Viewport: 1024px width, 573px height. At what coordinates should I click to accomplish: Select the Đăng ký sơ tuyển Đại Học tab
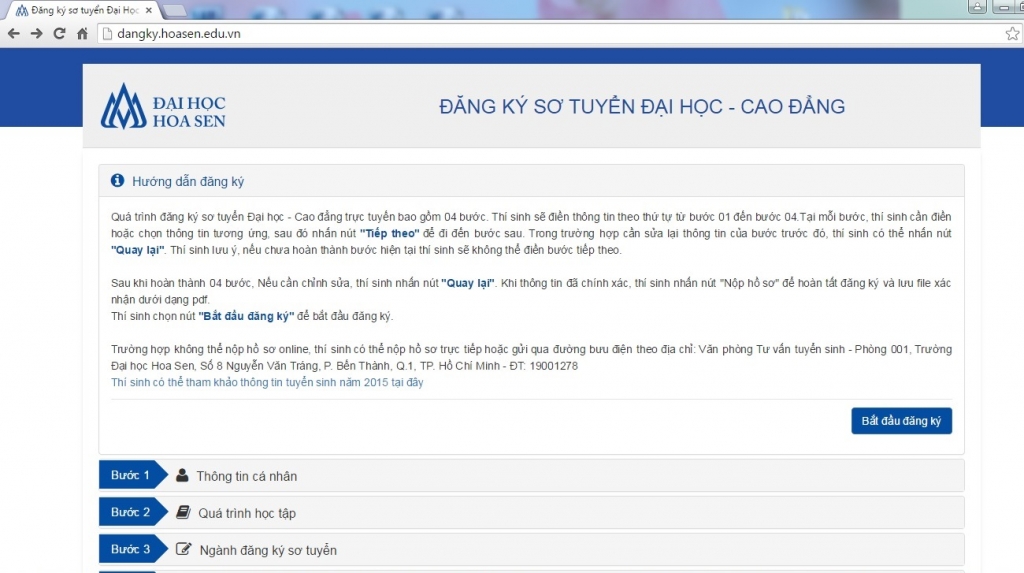point(84,10)
